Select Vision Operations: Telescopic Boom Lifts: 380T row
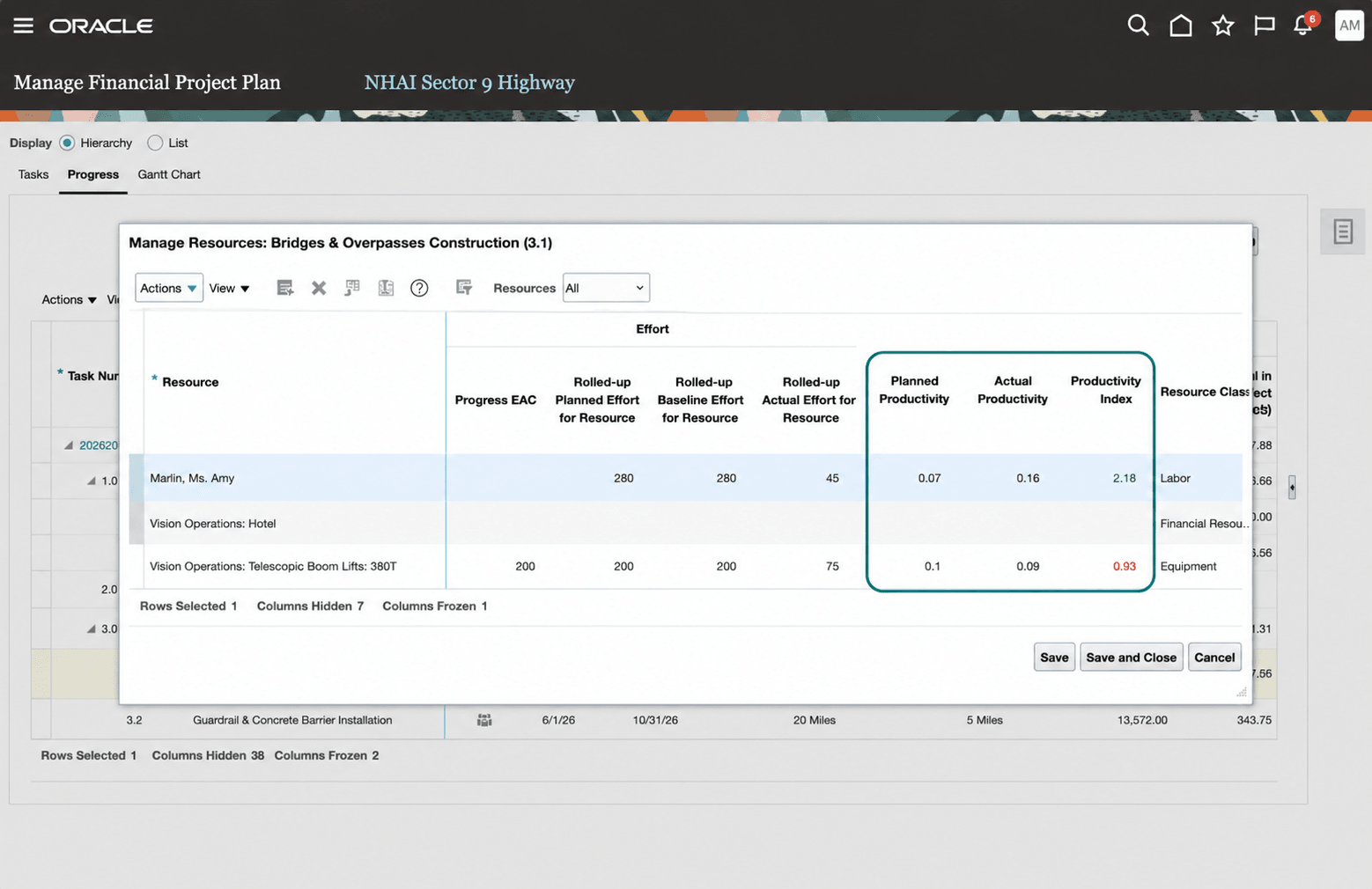 click(x=685, y=566)
